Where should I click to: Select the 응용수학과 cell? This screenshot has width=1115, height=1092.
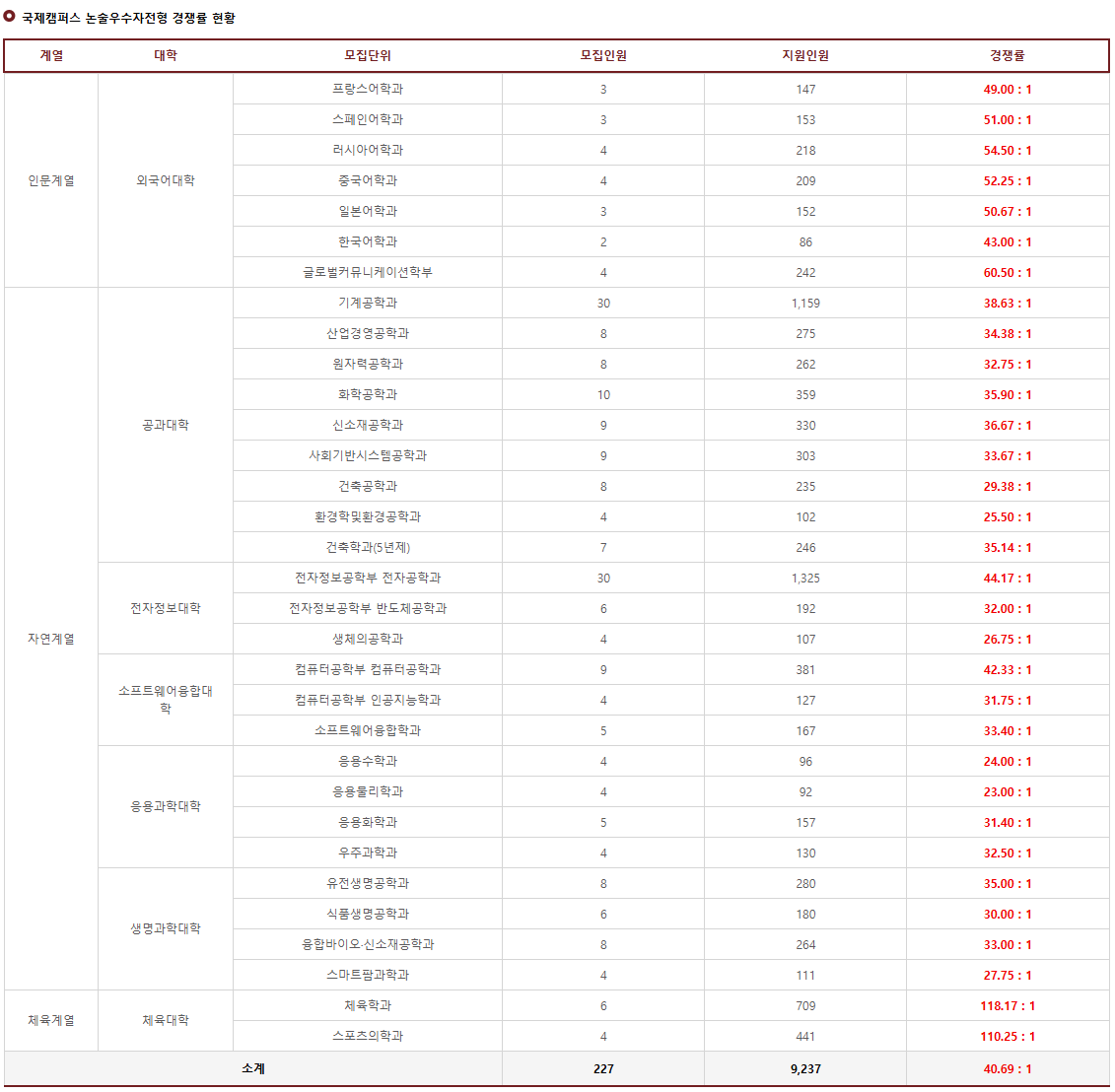click(x=368, y=762)
